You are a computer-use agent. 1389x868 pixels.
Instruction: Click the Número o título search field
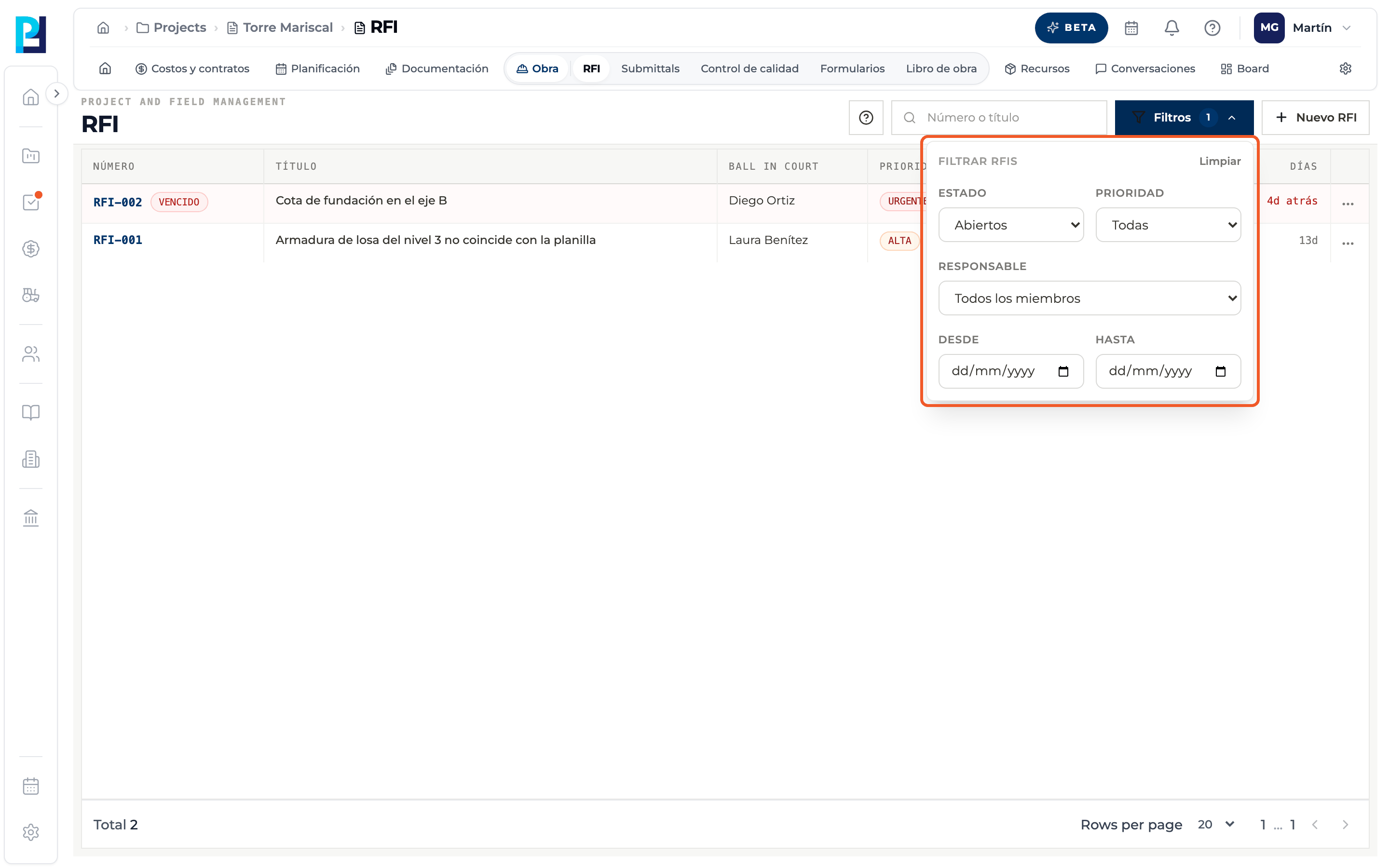click(x=999, y=117)
